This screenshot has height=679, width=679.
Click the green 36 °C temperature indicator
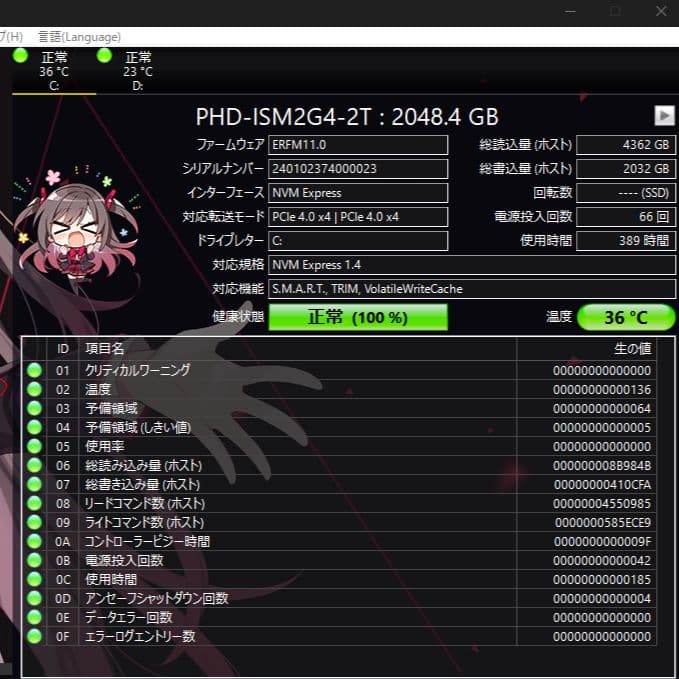(x=626, y=317)
